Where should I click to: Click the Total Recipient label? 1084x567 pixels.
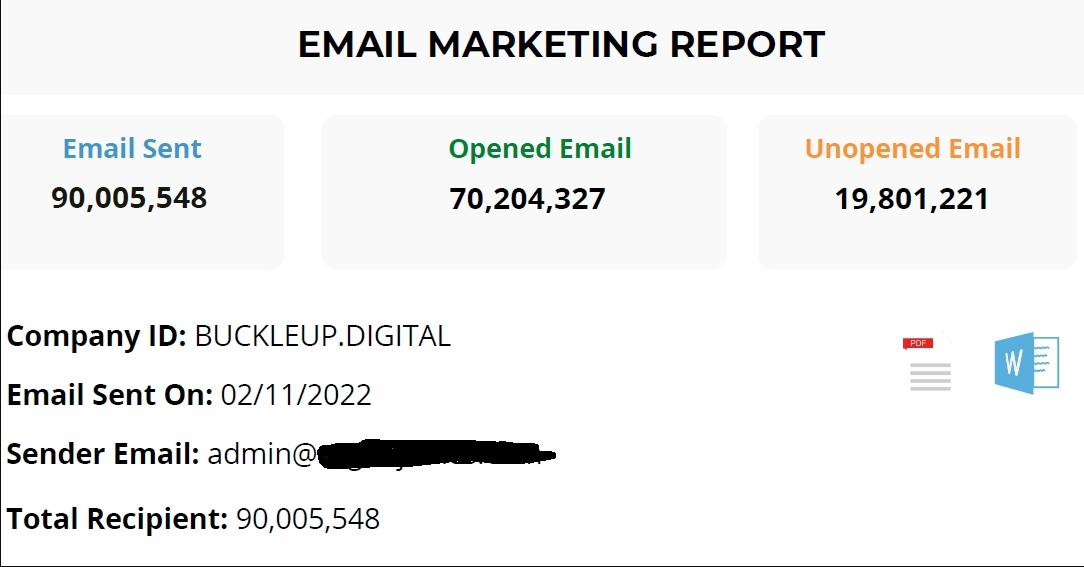coord(118,519)
